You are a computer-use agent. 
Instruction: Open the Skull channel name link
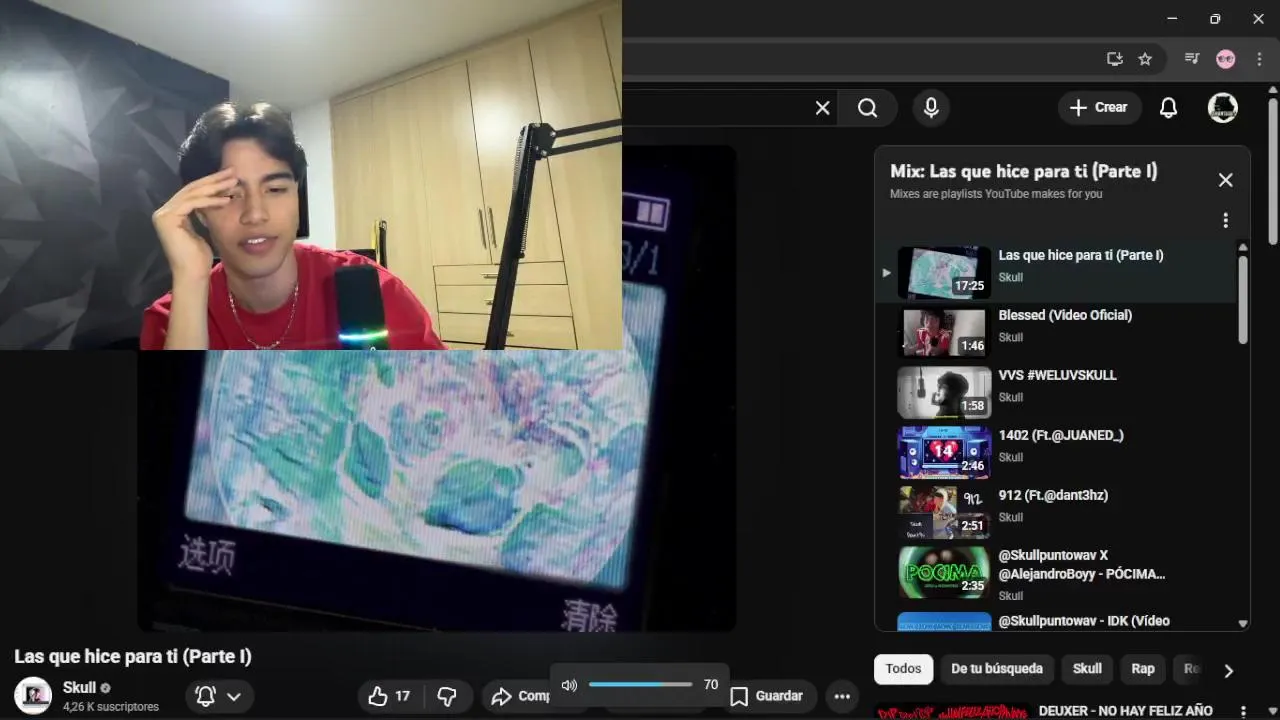pyautogui.click(x=79, y=688)
